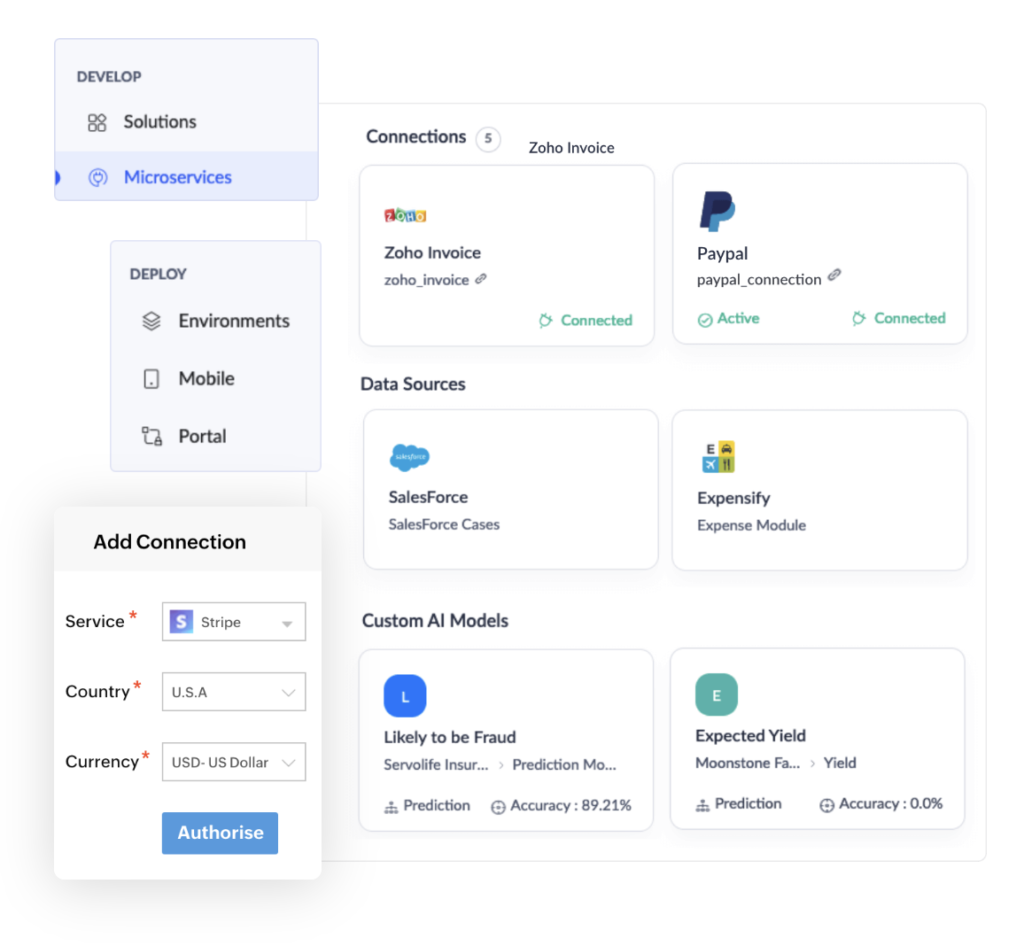Open the Mobile deploy section
1024x946 pixels.
[x=206, y=379]
